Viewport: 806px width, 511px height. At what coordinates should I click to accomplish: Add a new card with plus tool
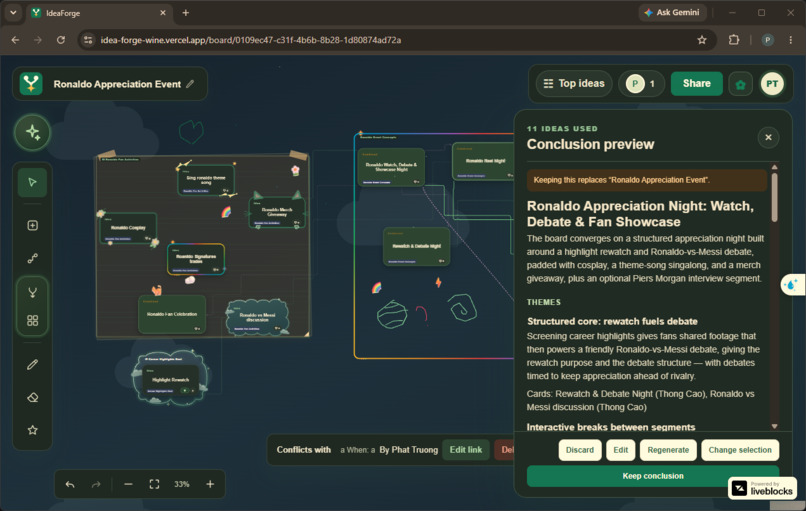[x=32, y=225]
